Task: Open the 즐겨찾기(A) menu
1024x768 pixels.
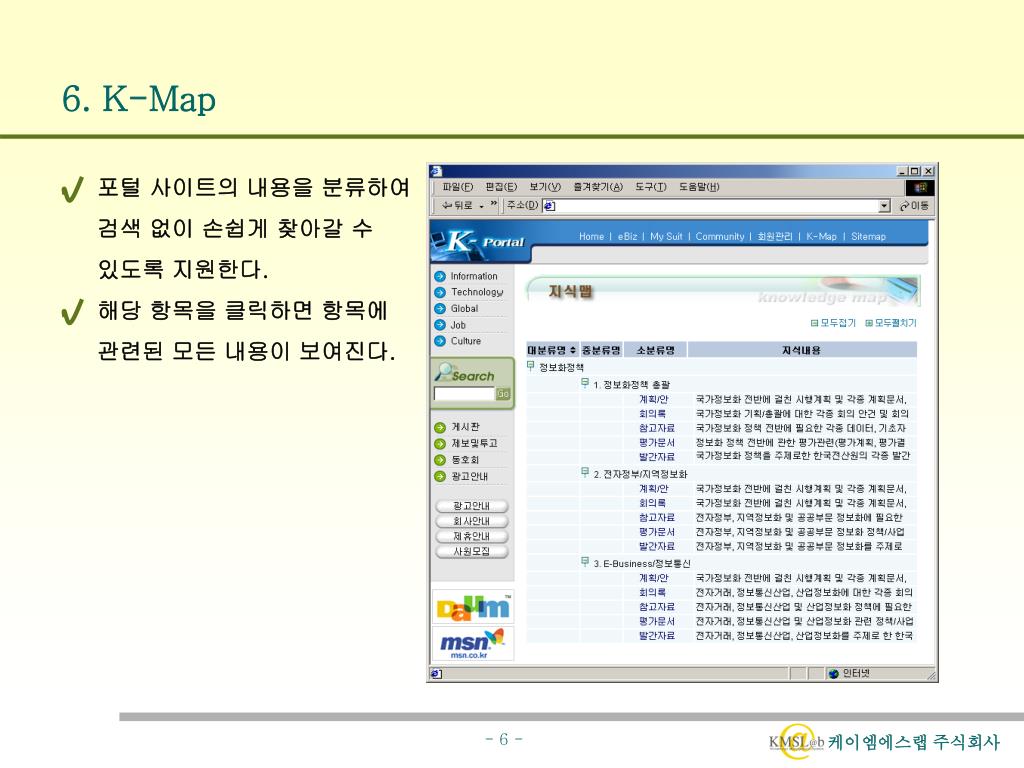Action: point(598,187)
